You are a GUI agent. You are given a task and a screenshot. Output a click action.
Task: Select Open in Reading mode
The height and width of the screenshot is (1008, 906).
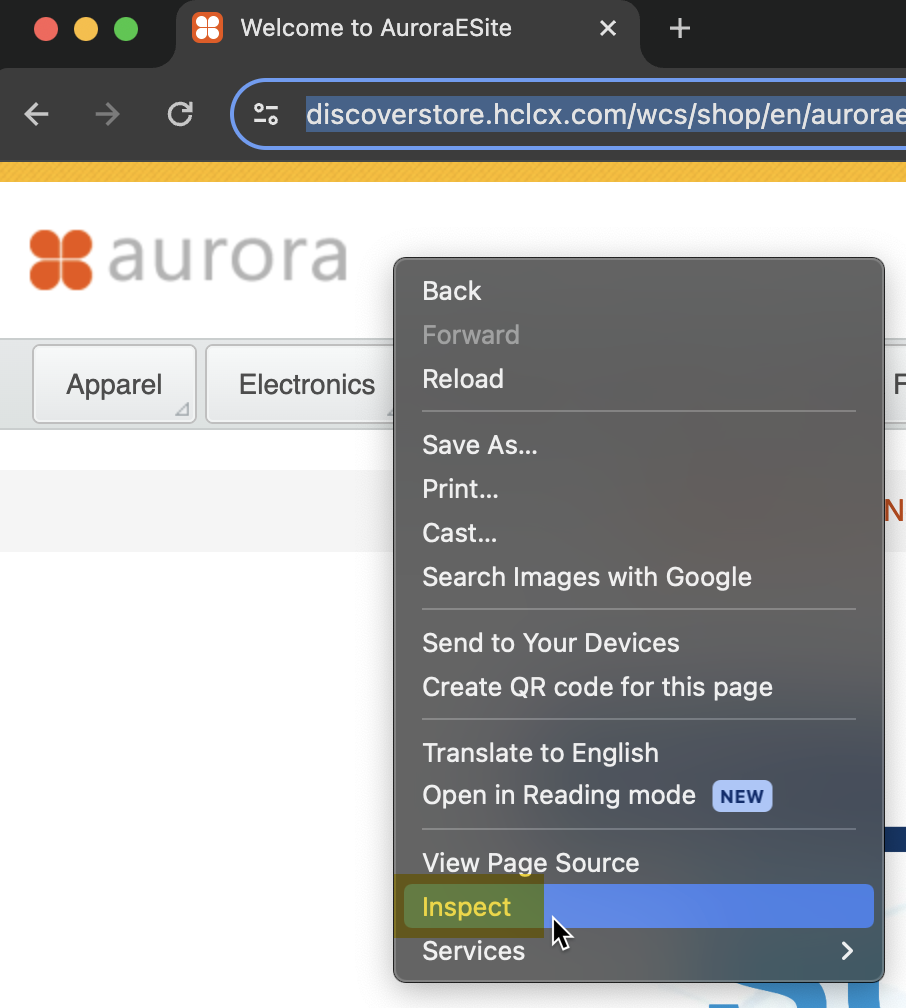(x=559, y=796)
